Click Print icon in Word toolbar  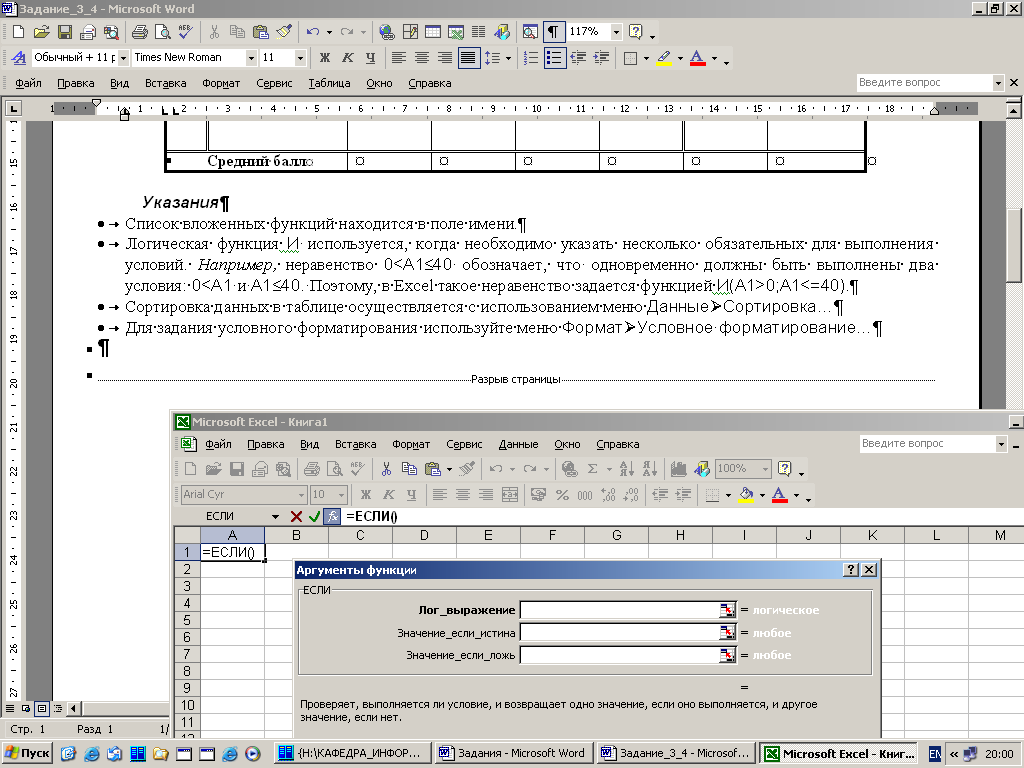pyautogui.click(x=139, y=31)
